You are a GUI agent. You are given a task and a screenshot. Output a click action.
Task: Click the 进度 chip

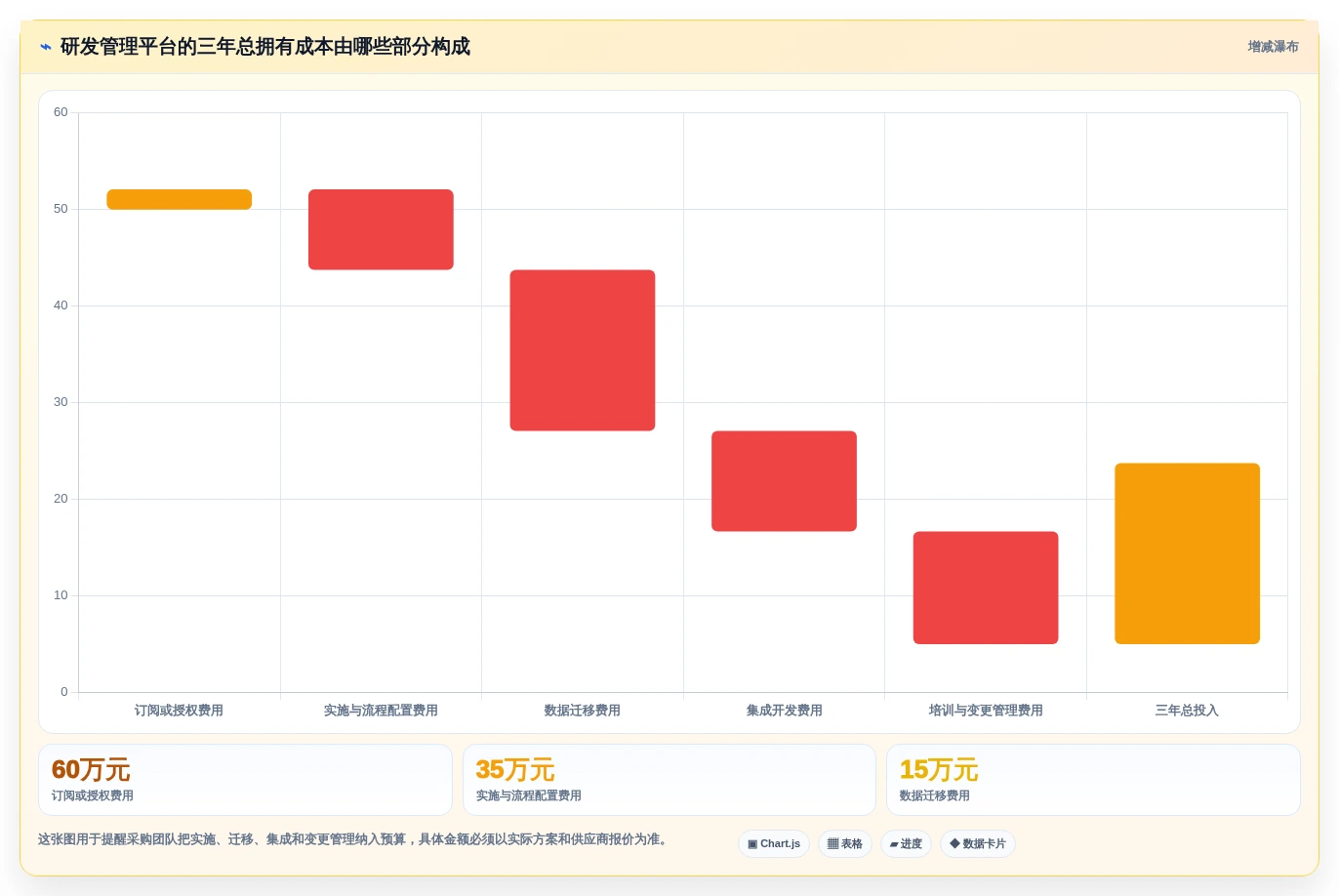click(906, 844)
